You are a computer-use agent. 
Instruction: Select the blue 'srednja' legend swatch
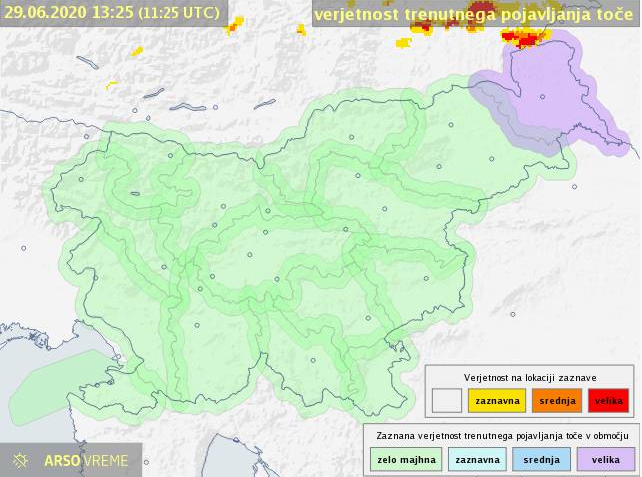point(541,459)
